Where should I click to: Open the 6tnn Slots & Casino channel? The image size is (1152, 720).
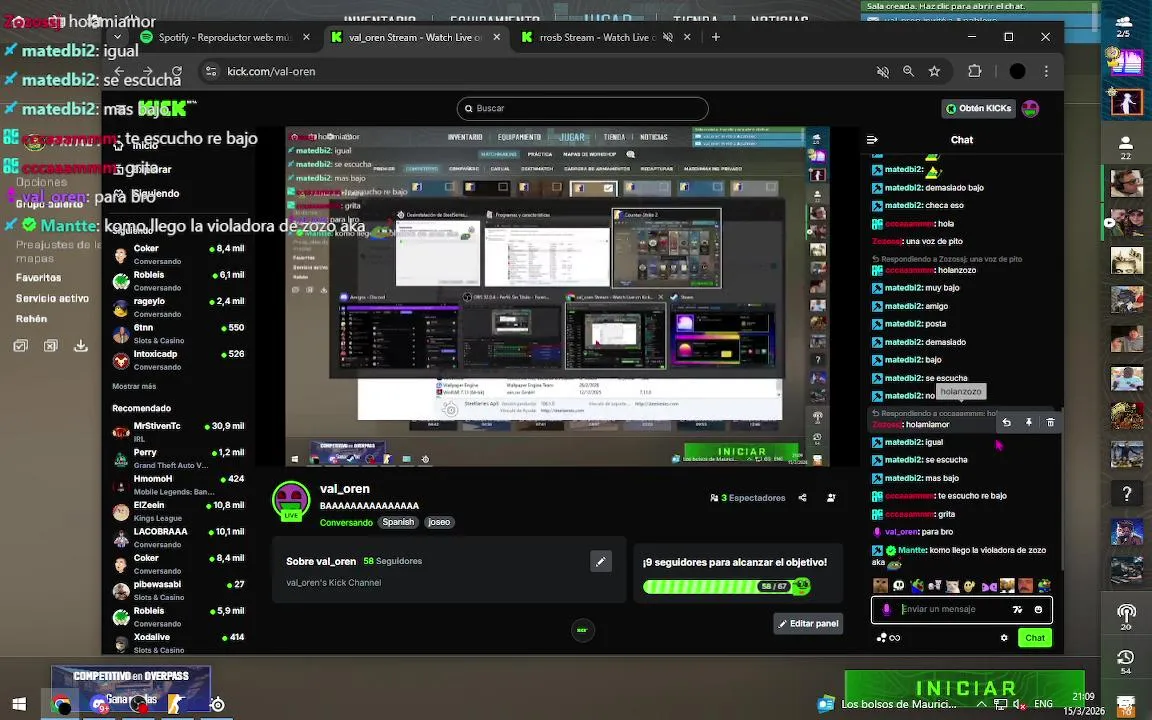[x=179, y=334]
